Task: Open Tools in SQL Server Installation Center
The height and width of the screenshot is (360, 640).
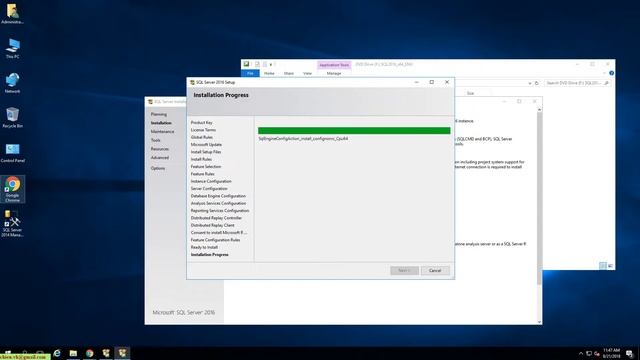Action: click(x=156, y=140)
